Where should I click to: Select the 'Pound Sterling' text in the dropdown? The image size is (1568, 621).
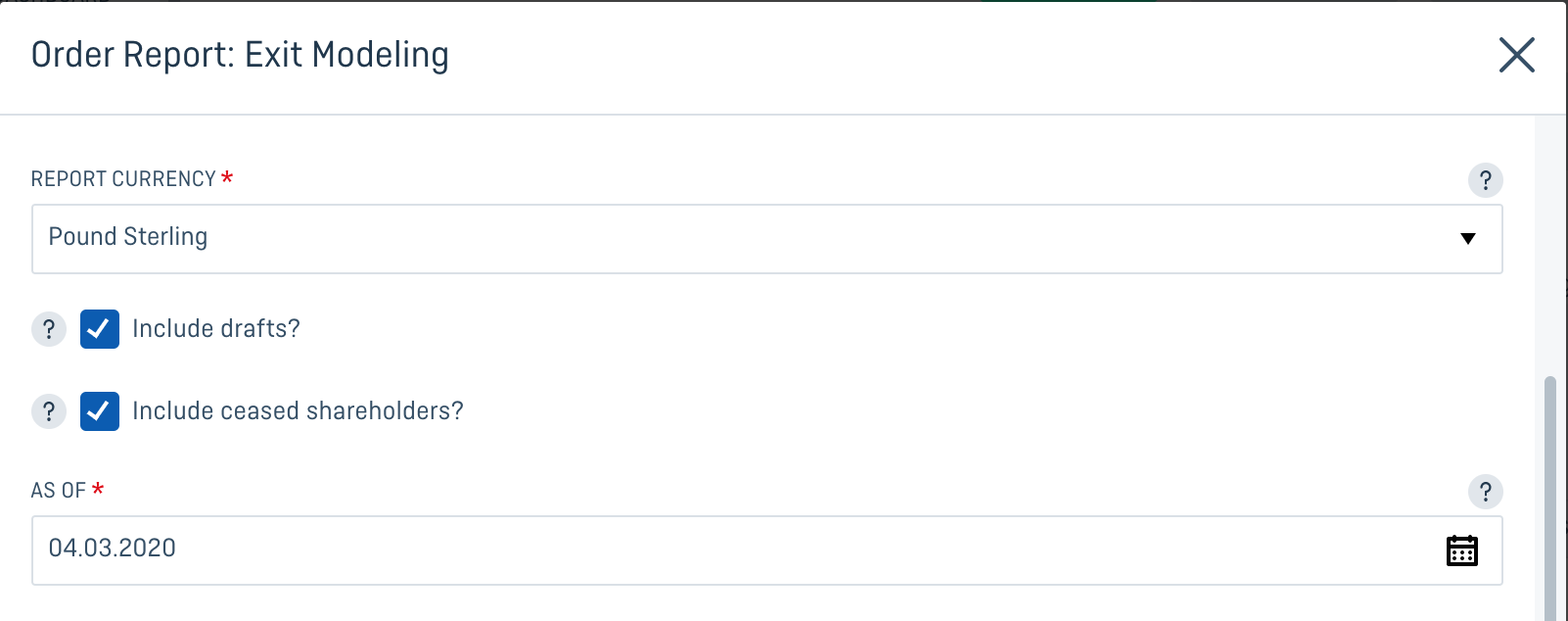click(x=128, y=237)
